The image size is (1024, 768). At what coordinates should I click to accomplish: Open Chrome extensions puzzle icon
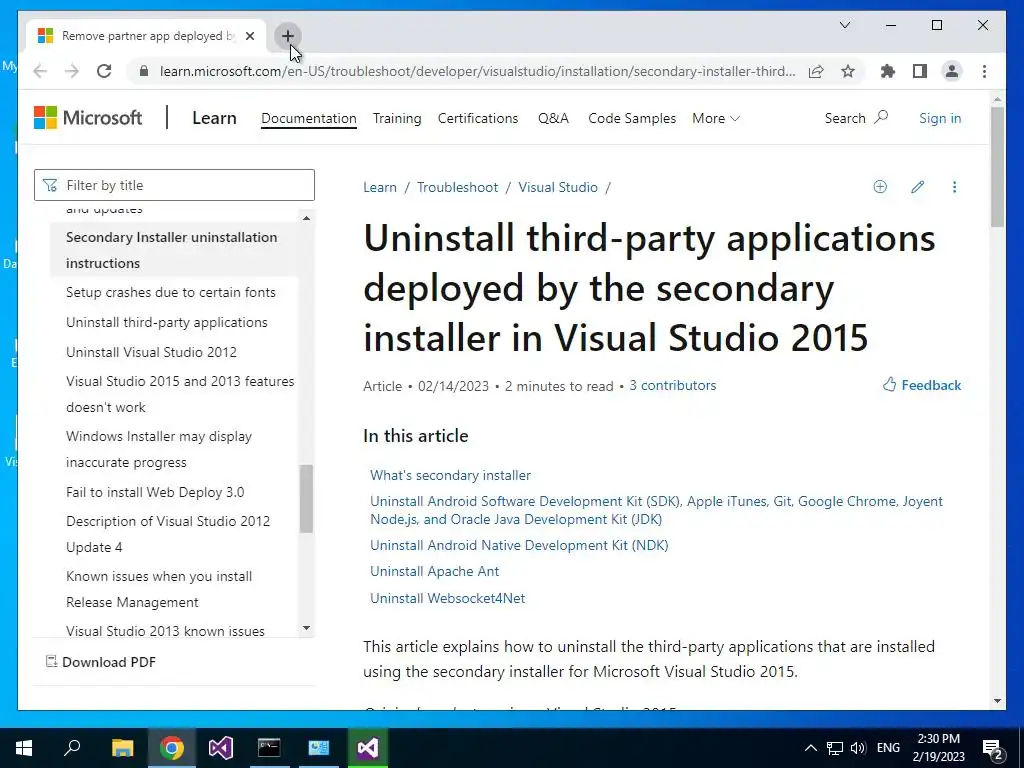(888, 71)
